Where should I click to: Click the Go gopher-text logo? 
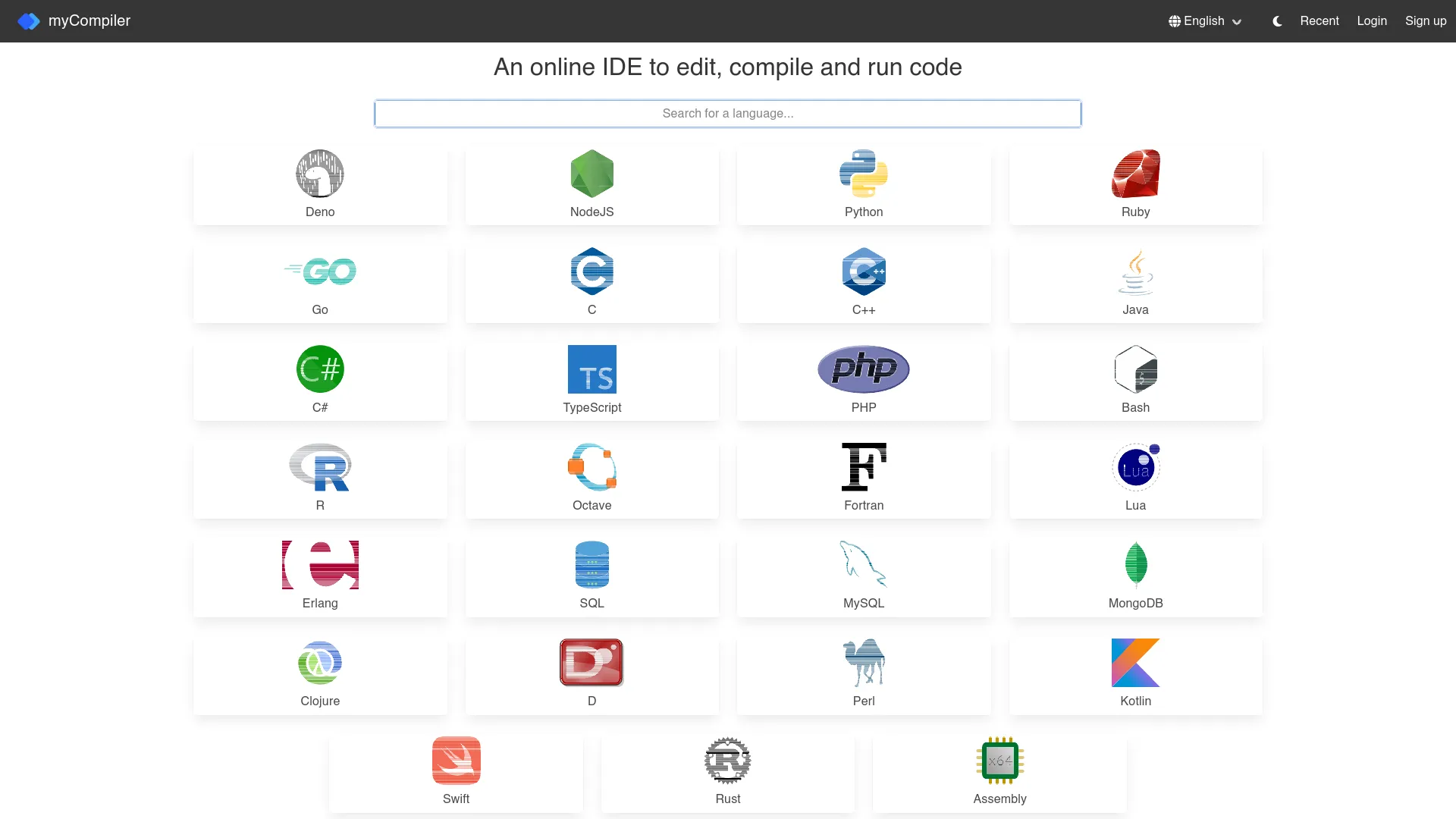pyautogui.click(x=320, y=271)
